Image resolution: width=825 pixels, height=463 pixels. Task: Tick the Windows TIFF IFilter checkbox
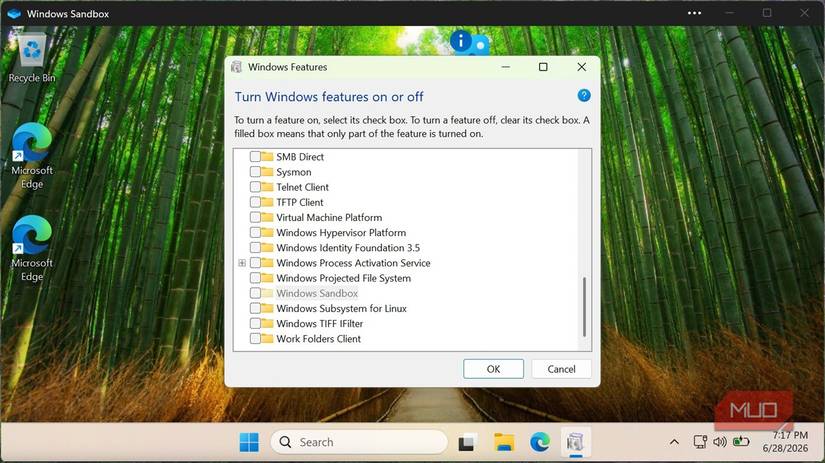click(255, 324)
